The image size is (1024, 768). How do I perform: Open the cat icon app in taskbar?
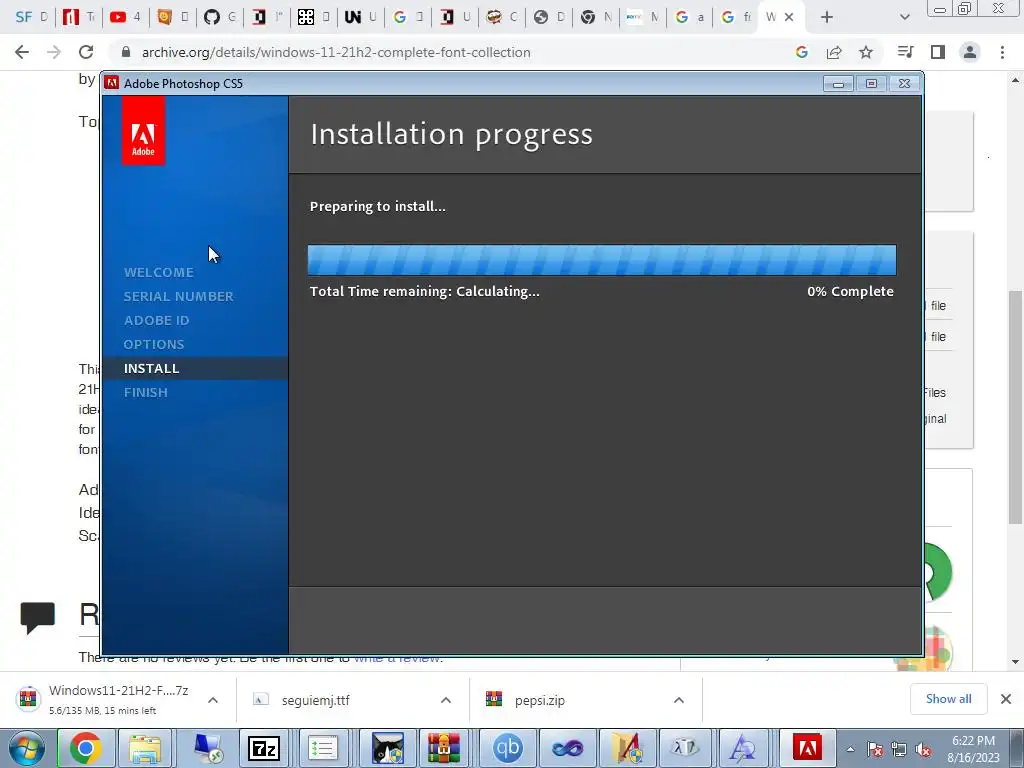388,748
